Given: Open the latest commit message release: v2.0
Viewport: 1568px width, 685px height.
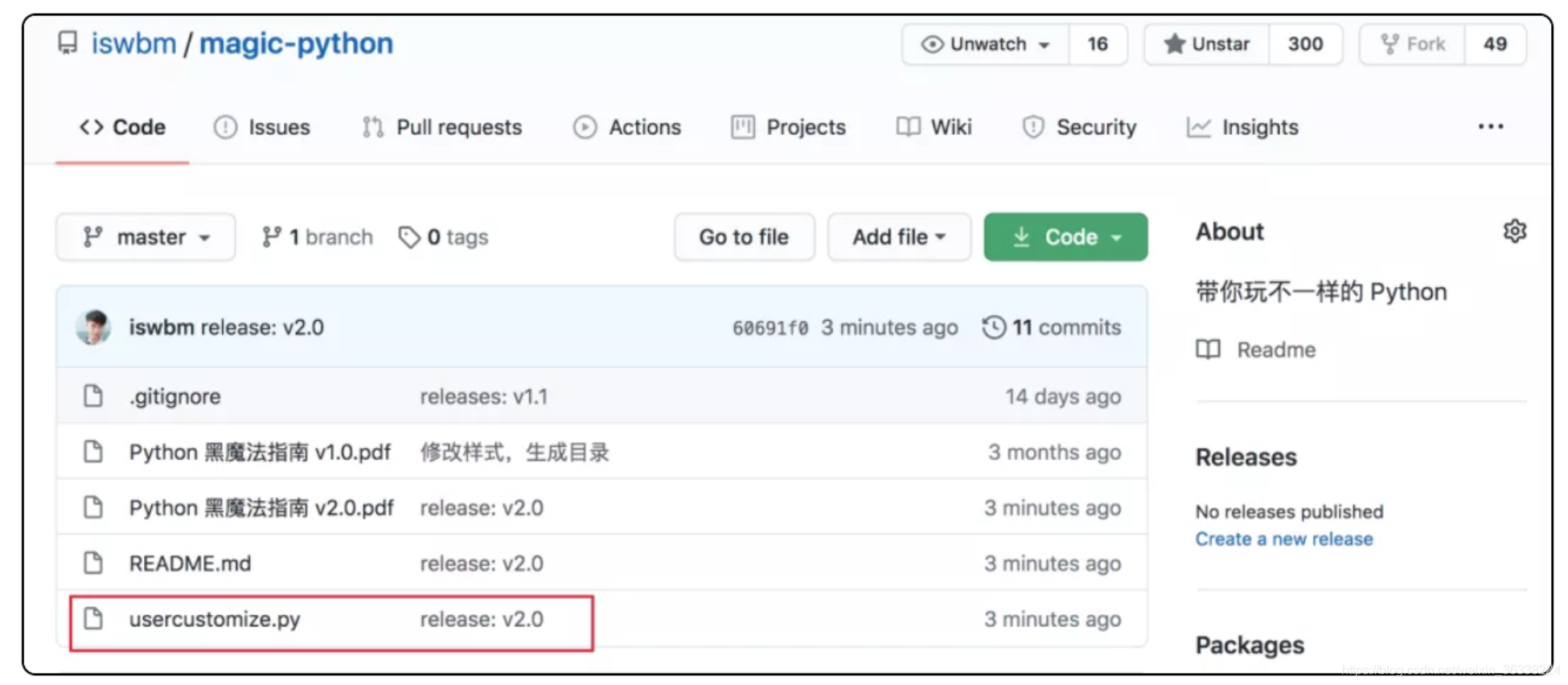Looking at the screenshot, I should 262,327.
